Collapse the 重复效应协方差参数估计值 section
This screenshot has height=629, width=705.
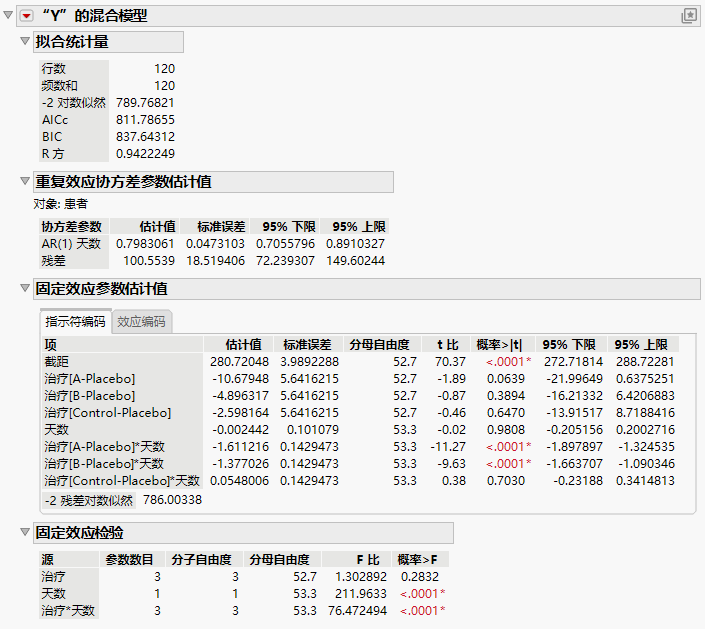coord(25,181)
